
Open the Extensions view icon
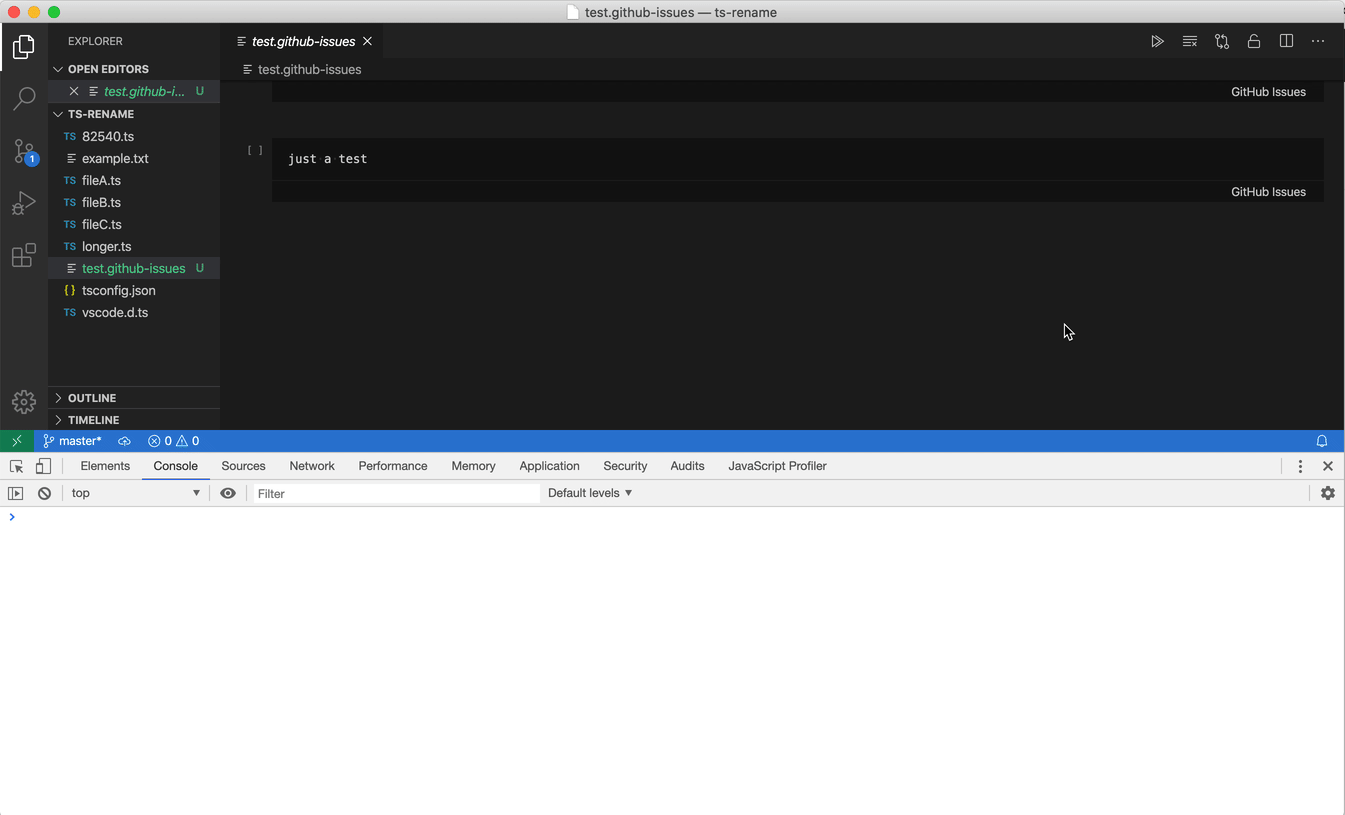[24, 255]
